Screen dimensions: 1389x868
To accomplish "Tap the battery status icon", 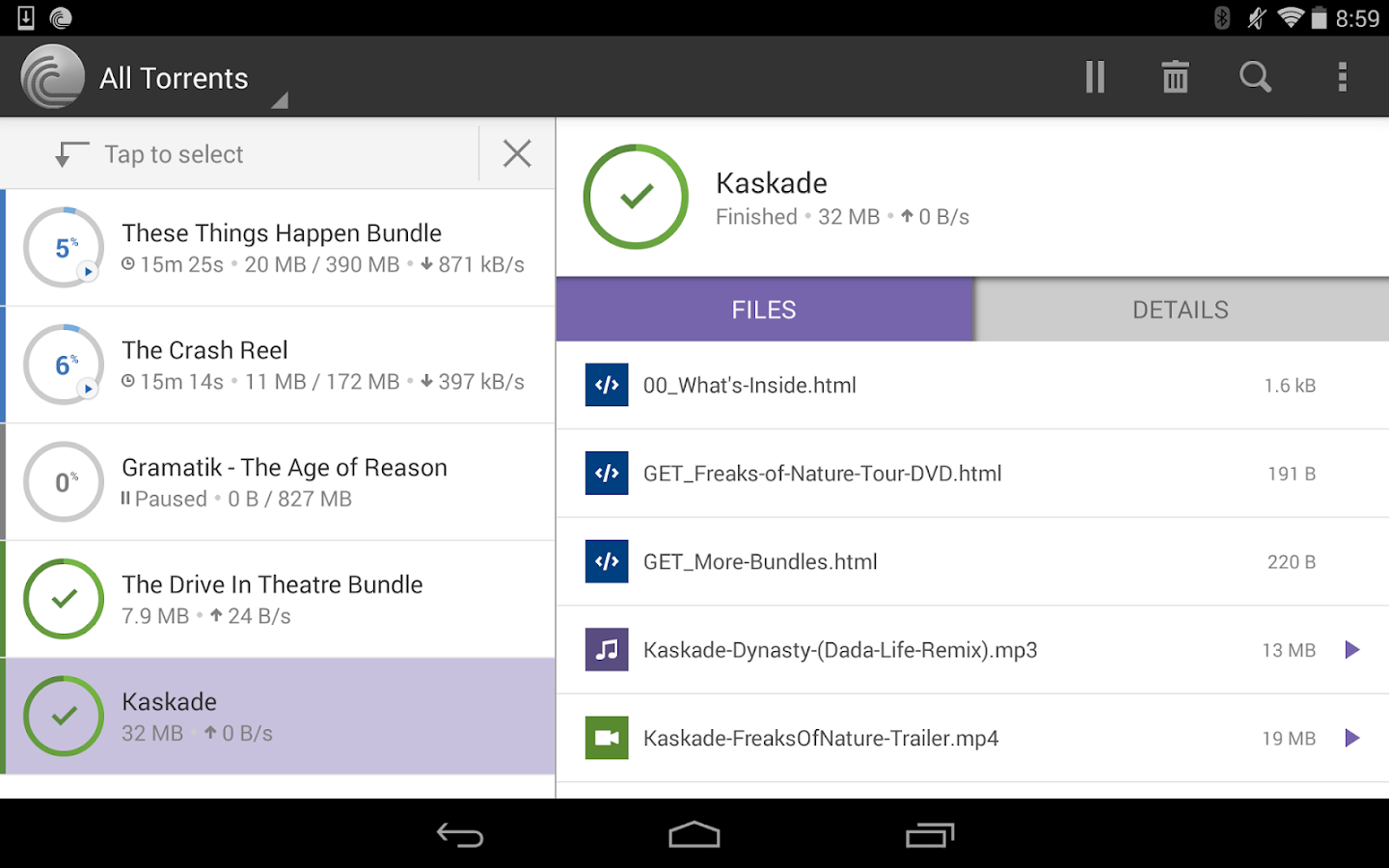I will (x=1319, y=17).
